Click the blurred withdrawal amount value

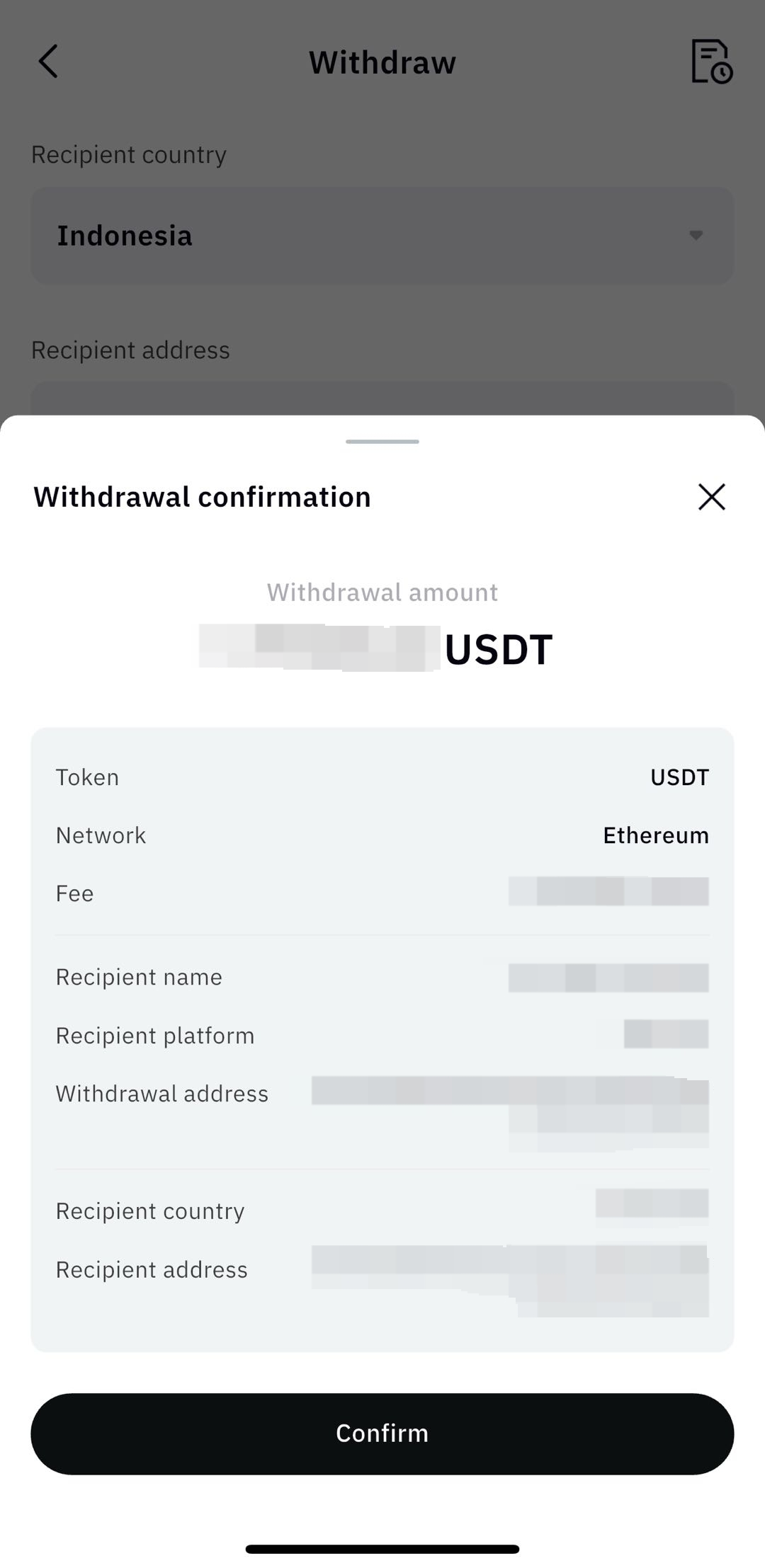click(319, 648)
